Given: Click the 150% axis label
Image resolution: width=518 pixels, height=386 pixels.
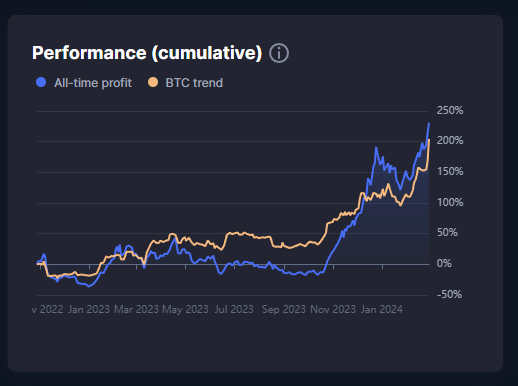Looking at the screenshot, I should (450, 172).
